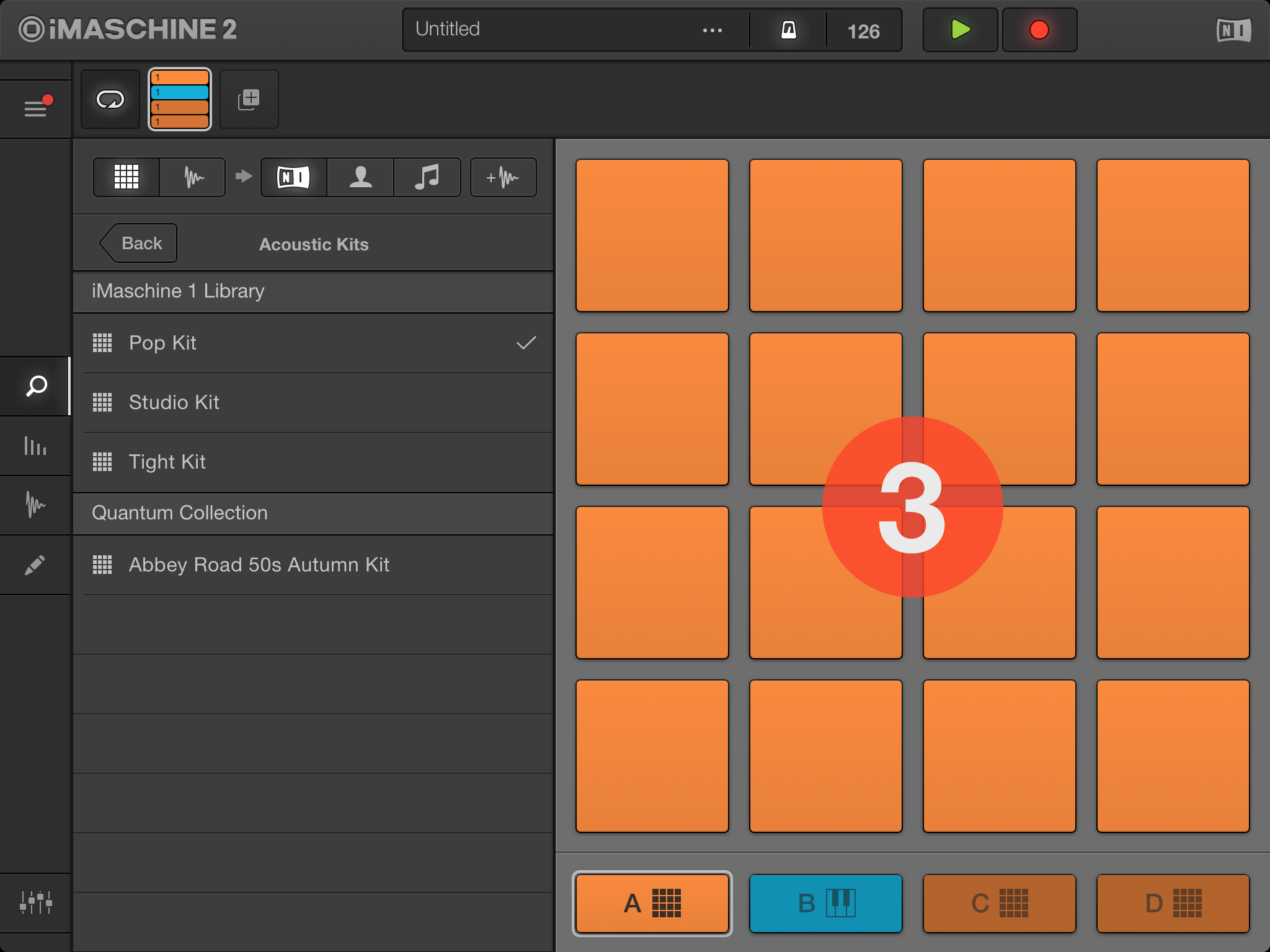1270x952 pixels.
Task: Tap the third pad in top row
Action: pos(1000,236)
